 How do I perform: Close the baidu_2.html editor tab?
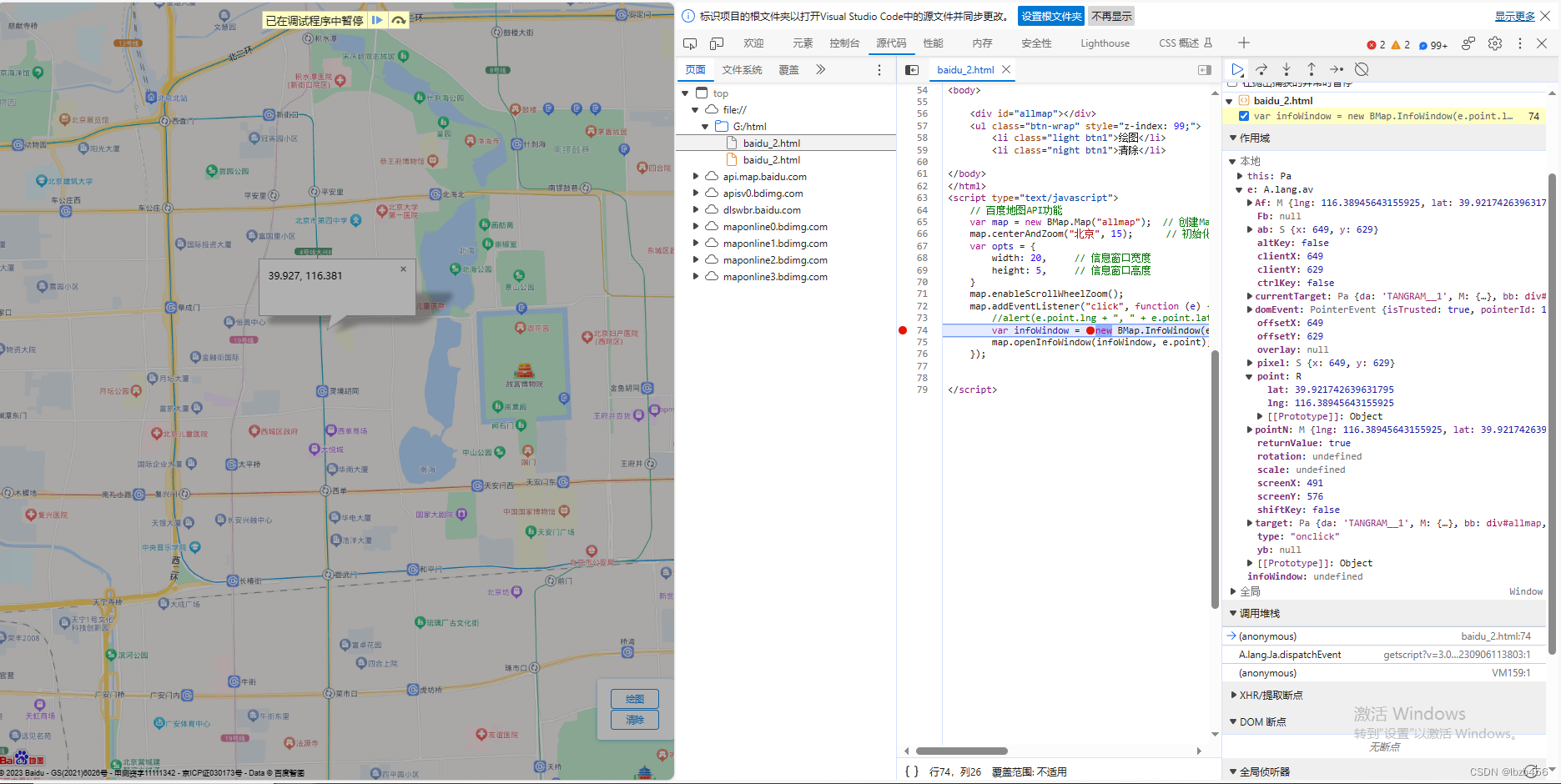[x=1006, y=69]
